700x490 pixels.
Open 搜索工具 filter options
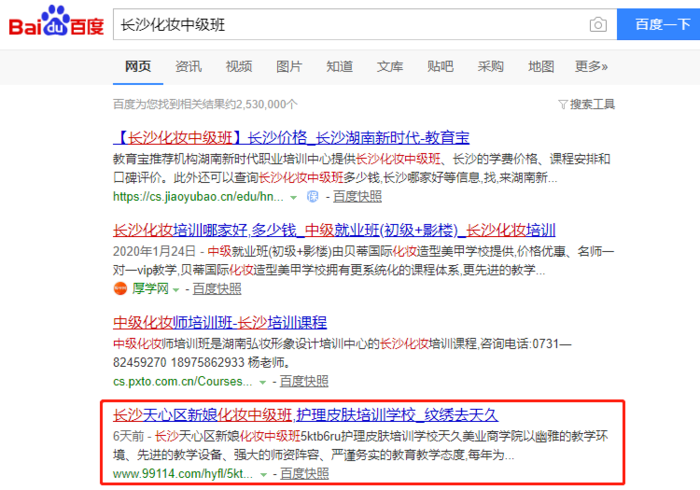(x=592, y=104)
